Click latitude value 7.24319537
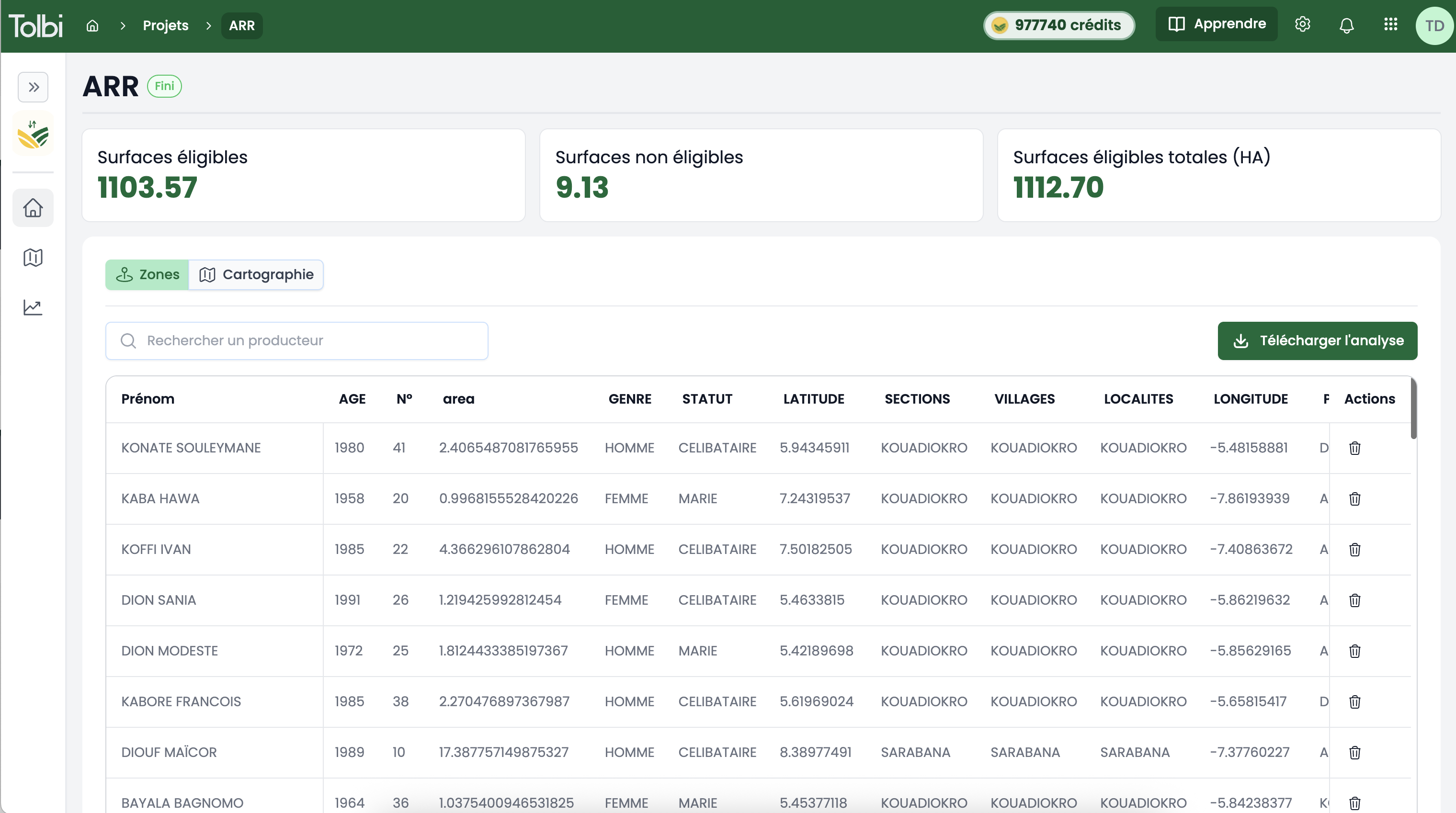The height and width of the screenshot is (813, 1456). (815, 499)
